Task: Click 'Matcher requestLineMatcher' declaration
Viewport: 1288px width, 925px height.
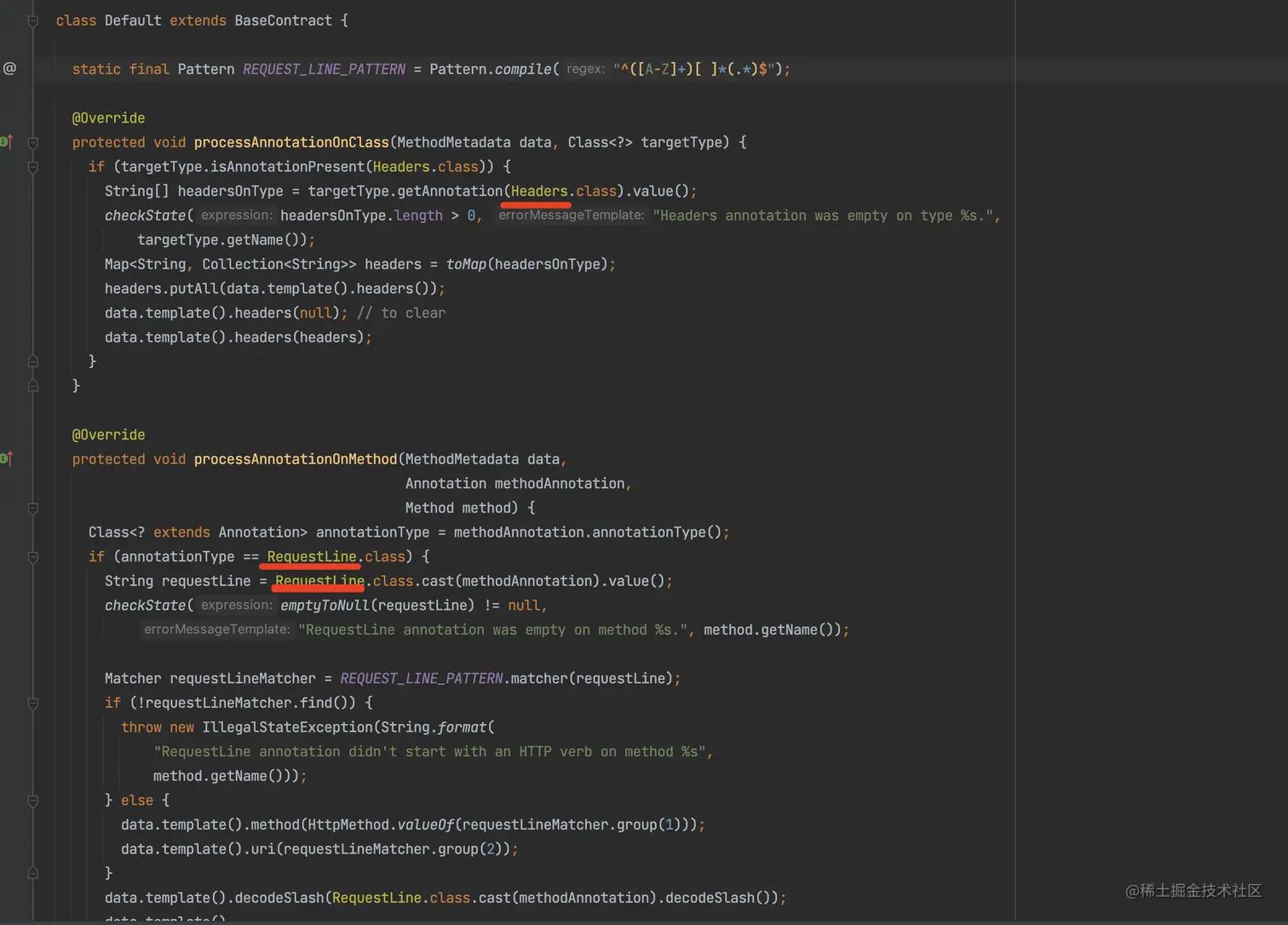Action: click(210, 678)
